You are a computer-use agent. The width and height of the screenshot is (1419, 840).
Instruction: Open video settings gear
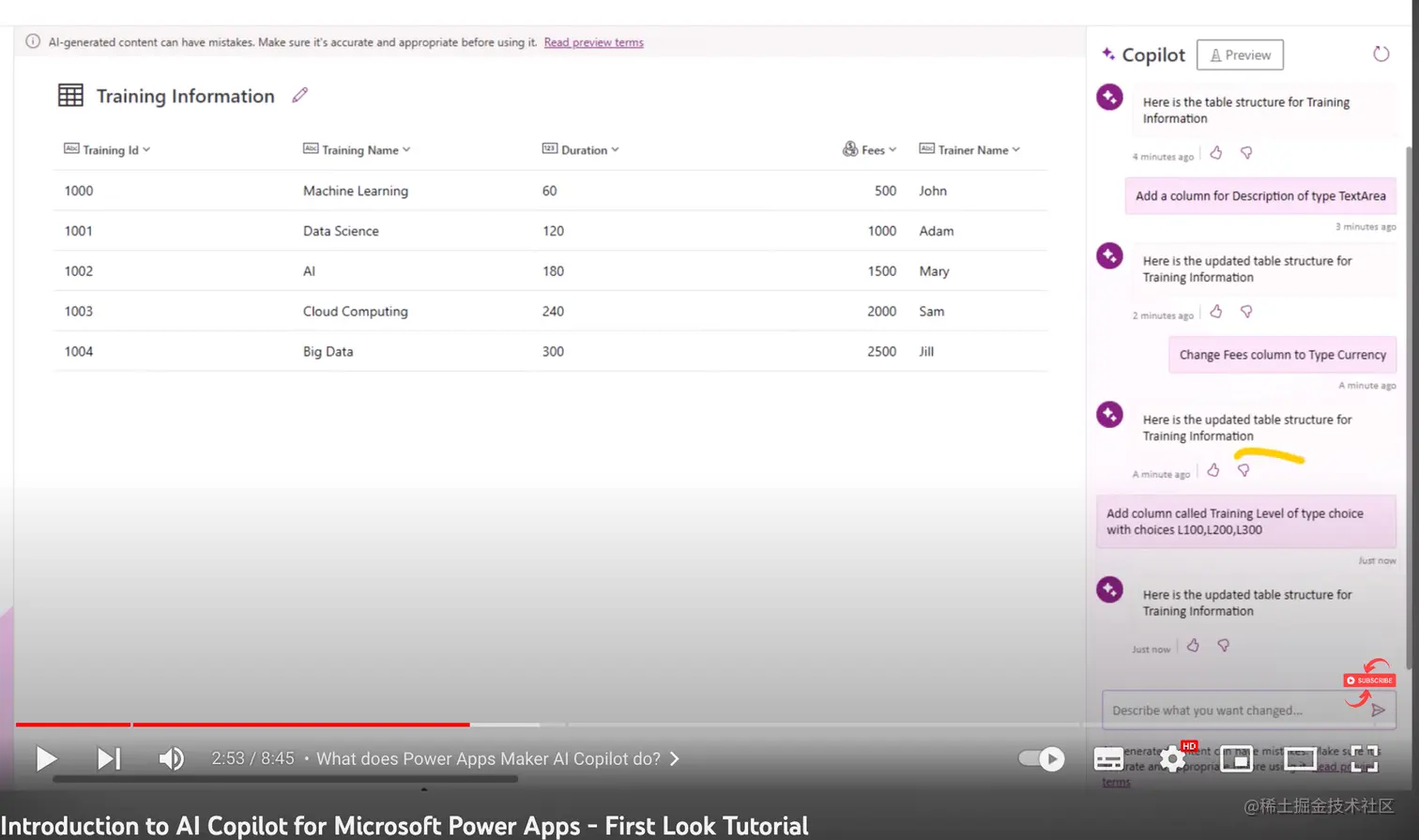pyautogui.click(x=1172, y=758)
